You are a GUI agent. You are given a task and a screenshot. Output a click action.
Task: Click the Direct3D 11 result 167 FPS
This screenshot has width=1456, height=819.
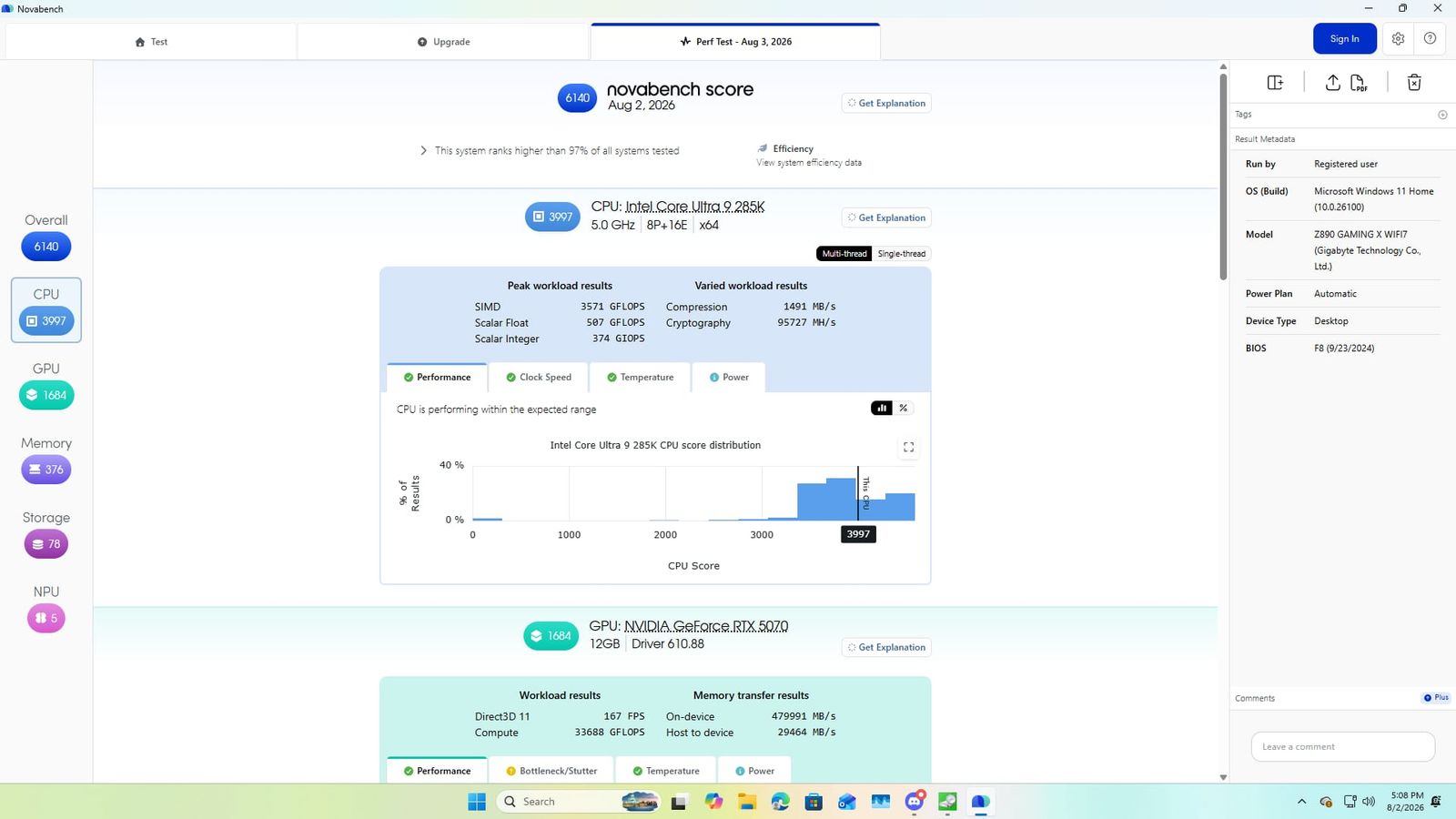click(624, 716)
